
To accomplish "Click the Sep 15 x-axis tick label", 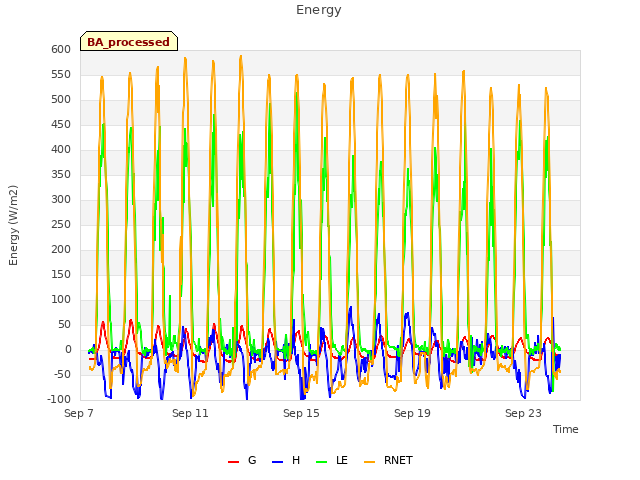I will pyautogui.click(x=301, y=413).
